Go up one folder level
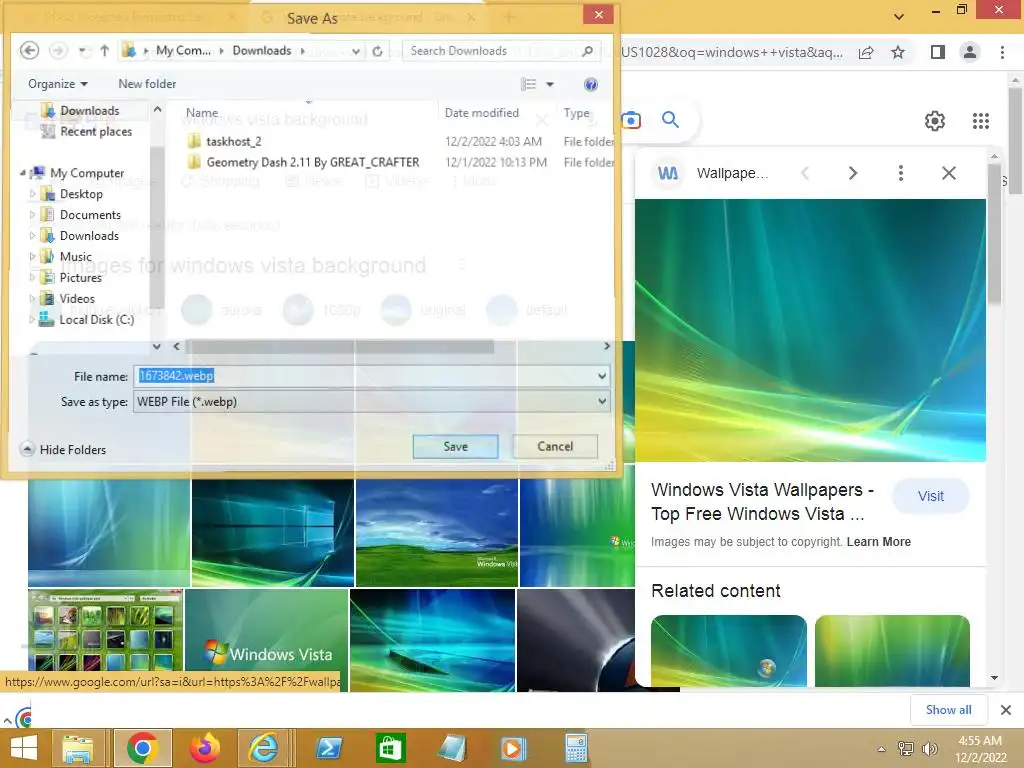Image resolution: width=1024 pixels, height=768 pixels. coord(104,50)
